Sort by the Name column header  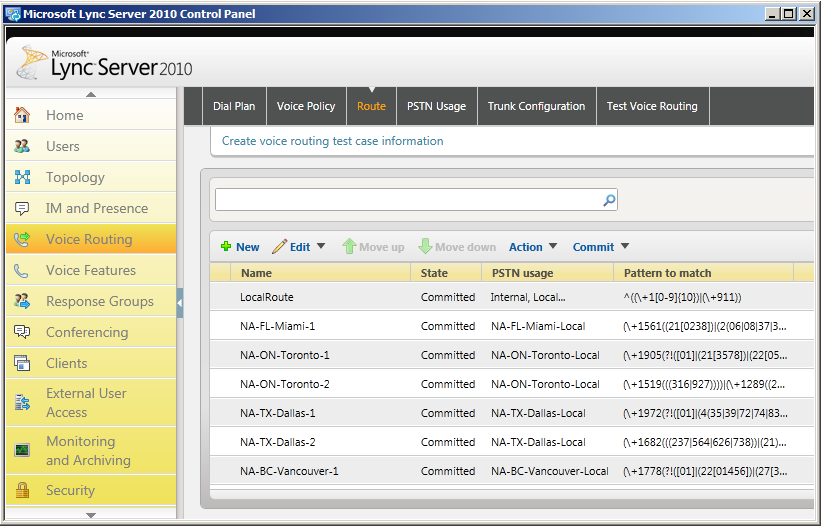coord(320,273)
